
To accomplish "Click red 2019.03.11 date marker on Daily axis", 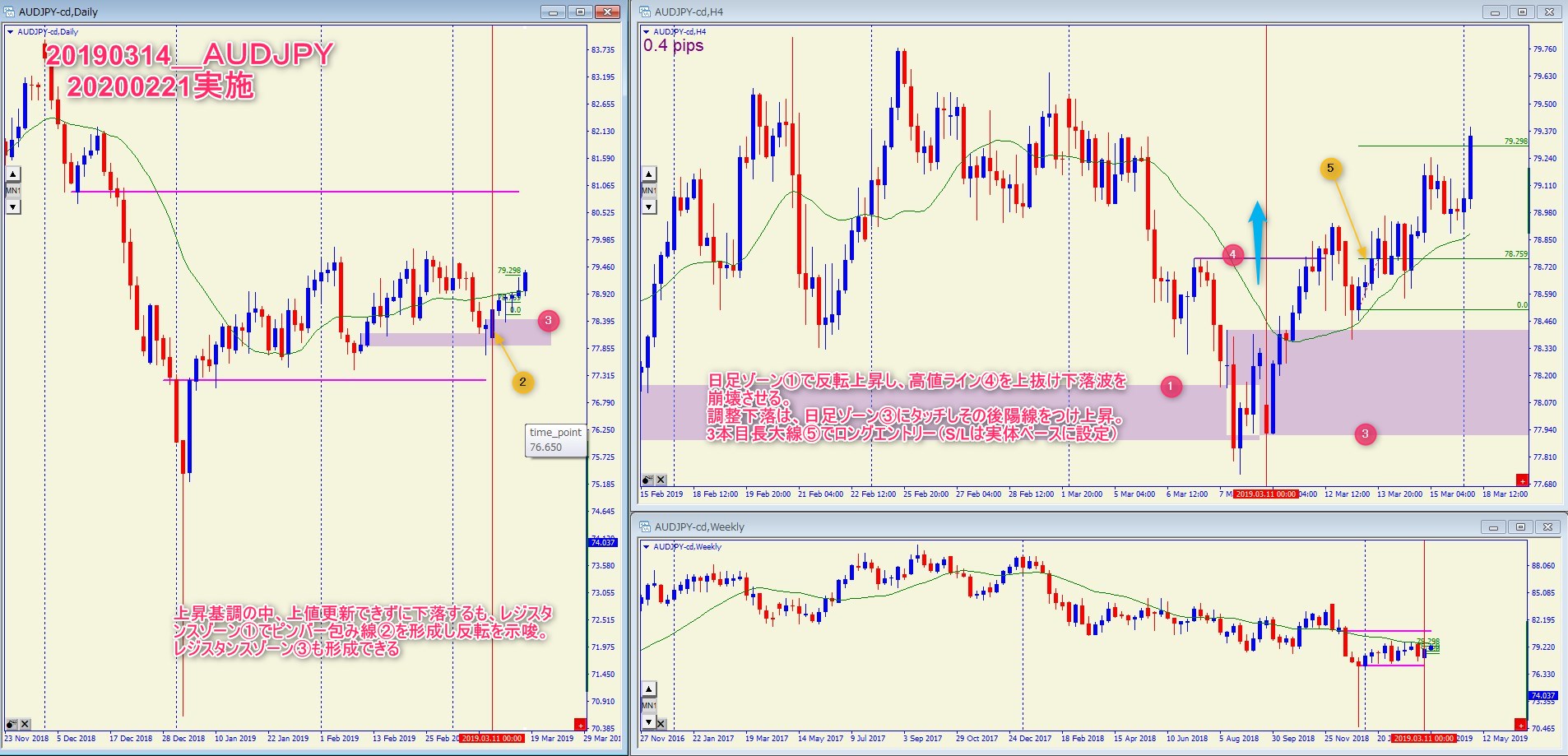I will click(492, 739).
